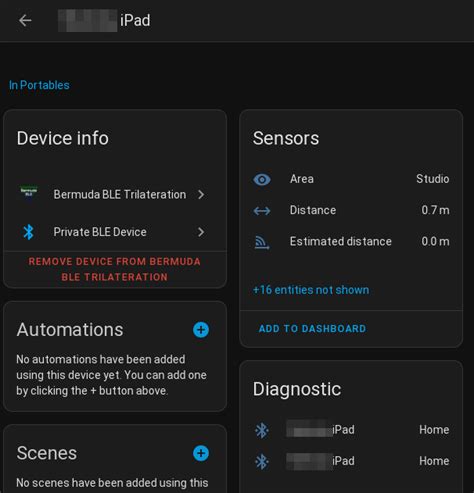This screenshot has height=493, width=474.
Task: Click the eye icon for Area sensor
Action: (x=262, y=180)
